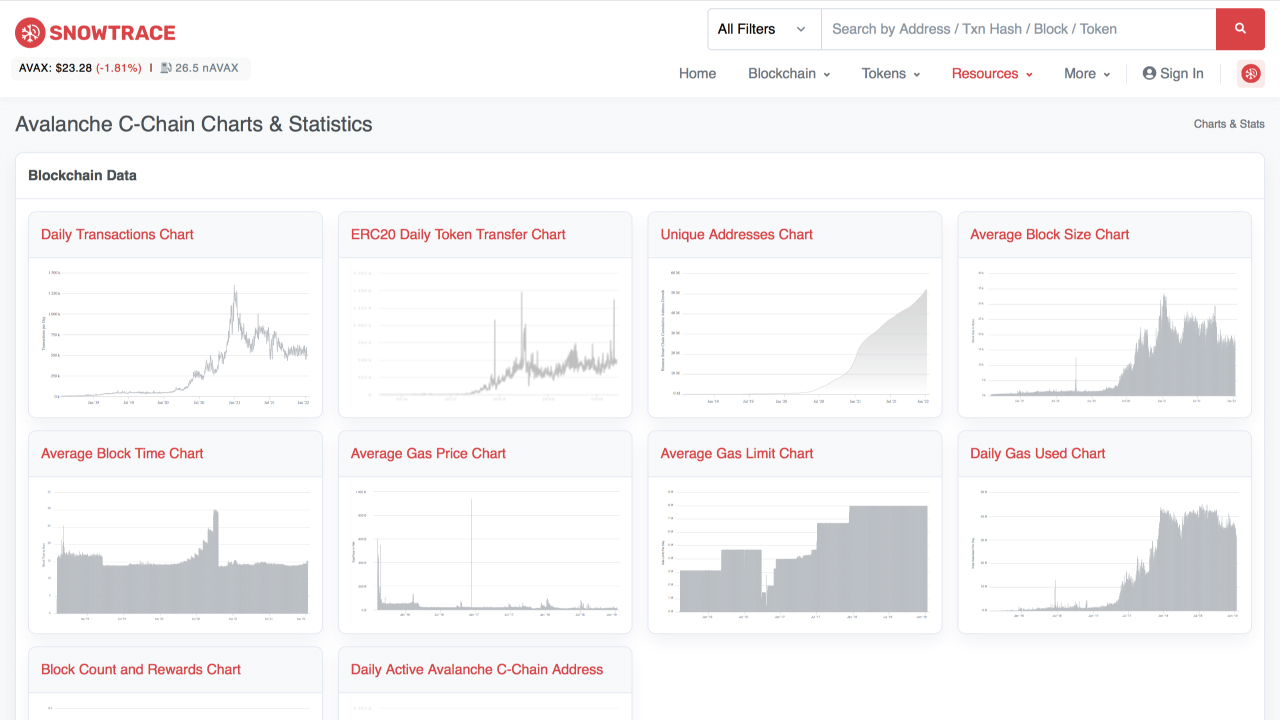Click the gas pump icon beside 26.5 nAVAX

166,68
